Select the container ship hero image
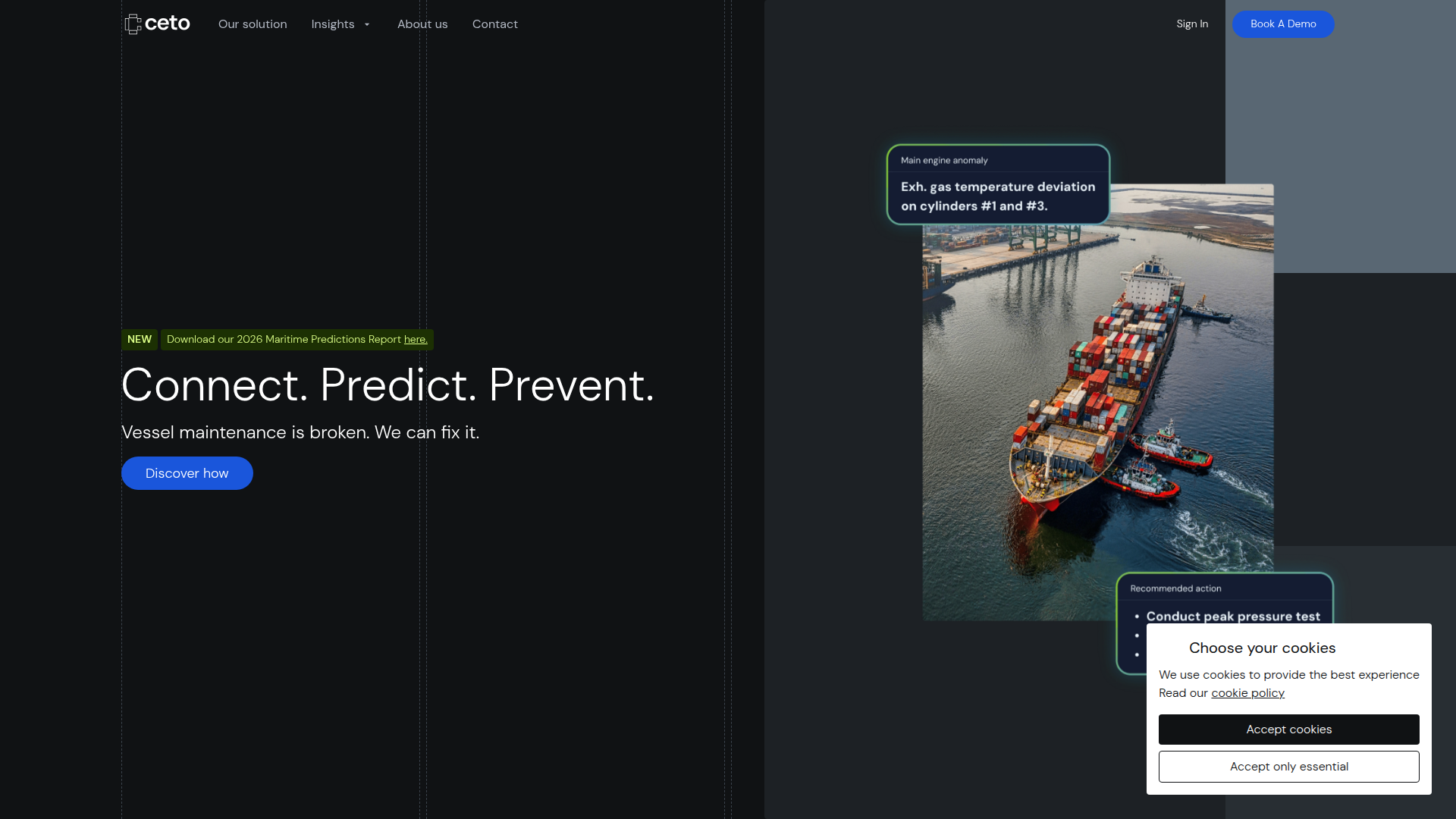1456x819 pixels. click(x=1097, y=402)
